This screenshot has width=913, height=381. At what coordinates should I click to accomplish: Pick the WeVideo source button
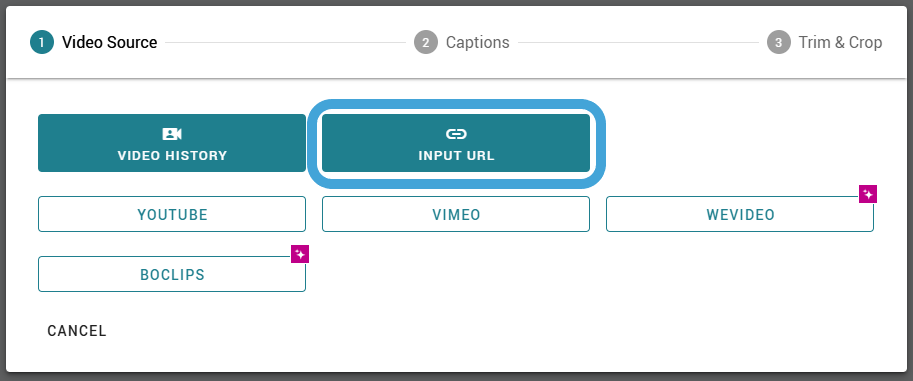pos(740,214)
